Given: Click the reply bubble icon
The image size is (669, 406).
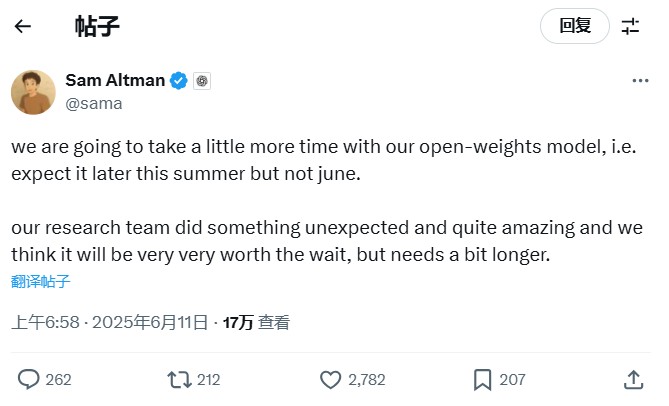Looking at the screenshot, I should coord(29,379).
